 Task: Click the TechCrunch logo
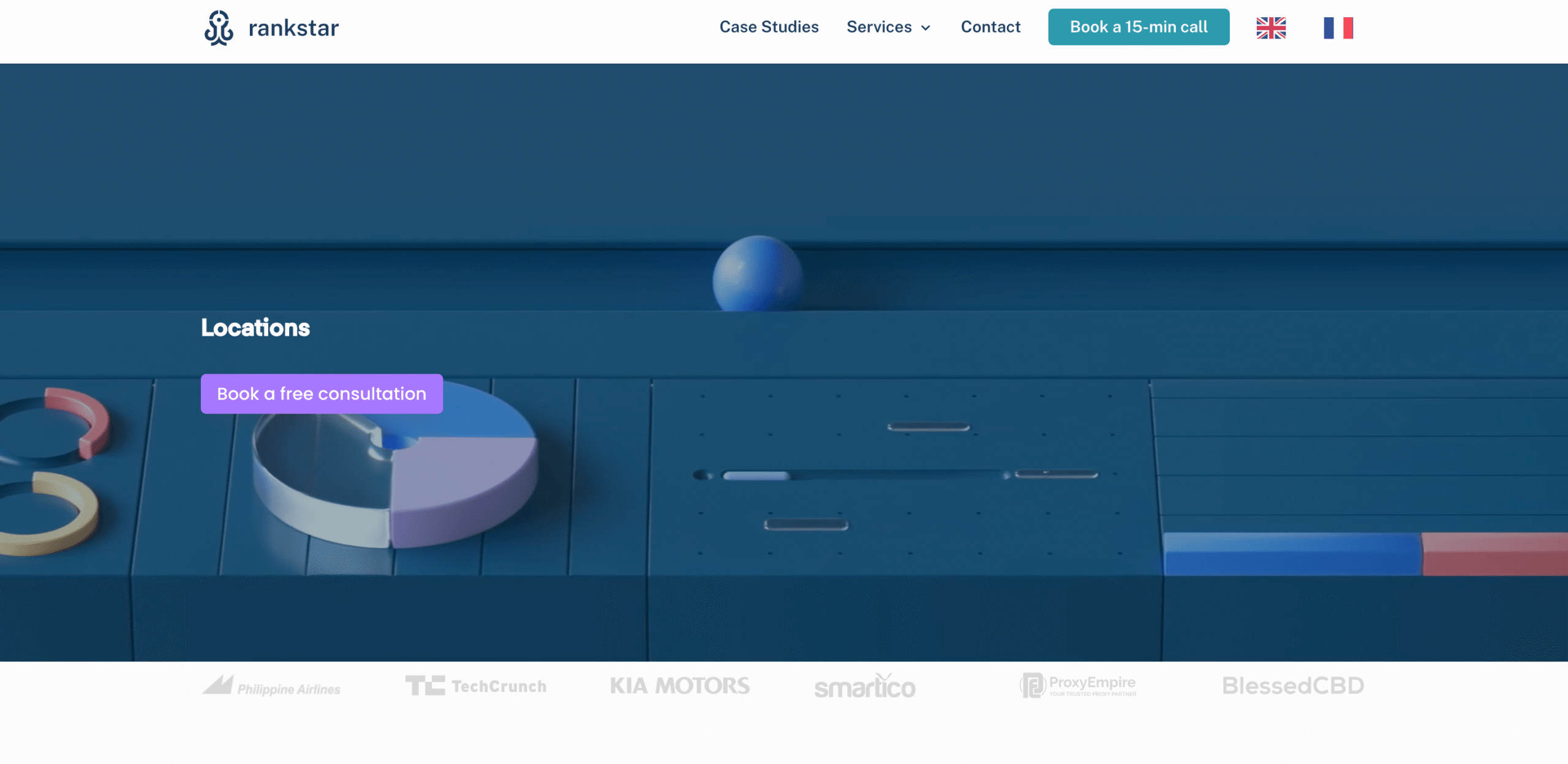476,686
